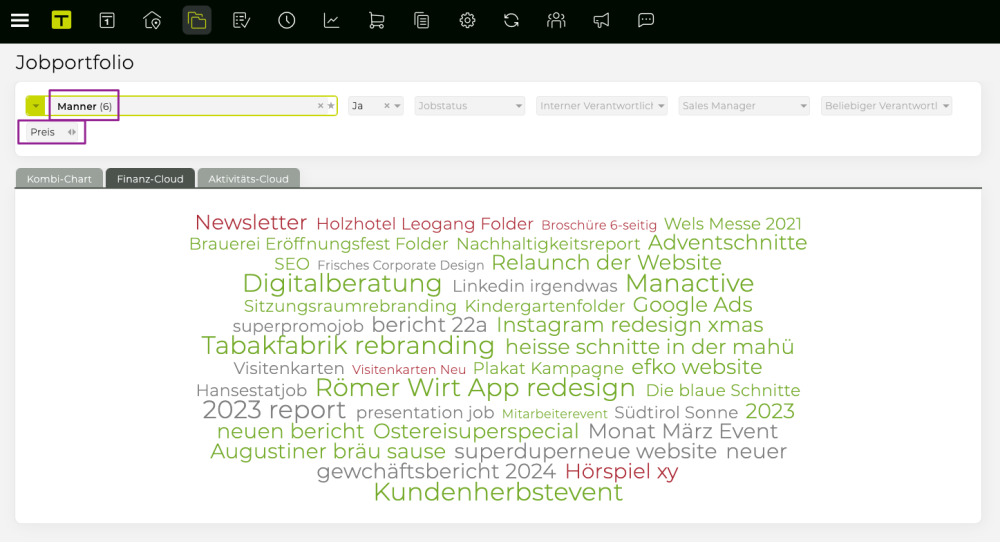The height and width of the screenshot is (542, 1000).
Task: Click the yellow T logo icon
Action: [x=61, y=20]
